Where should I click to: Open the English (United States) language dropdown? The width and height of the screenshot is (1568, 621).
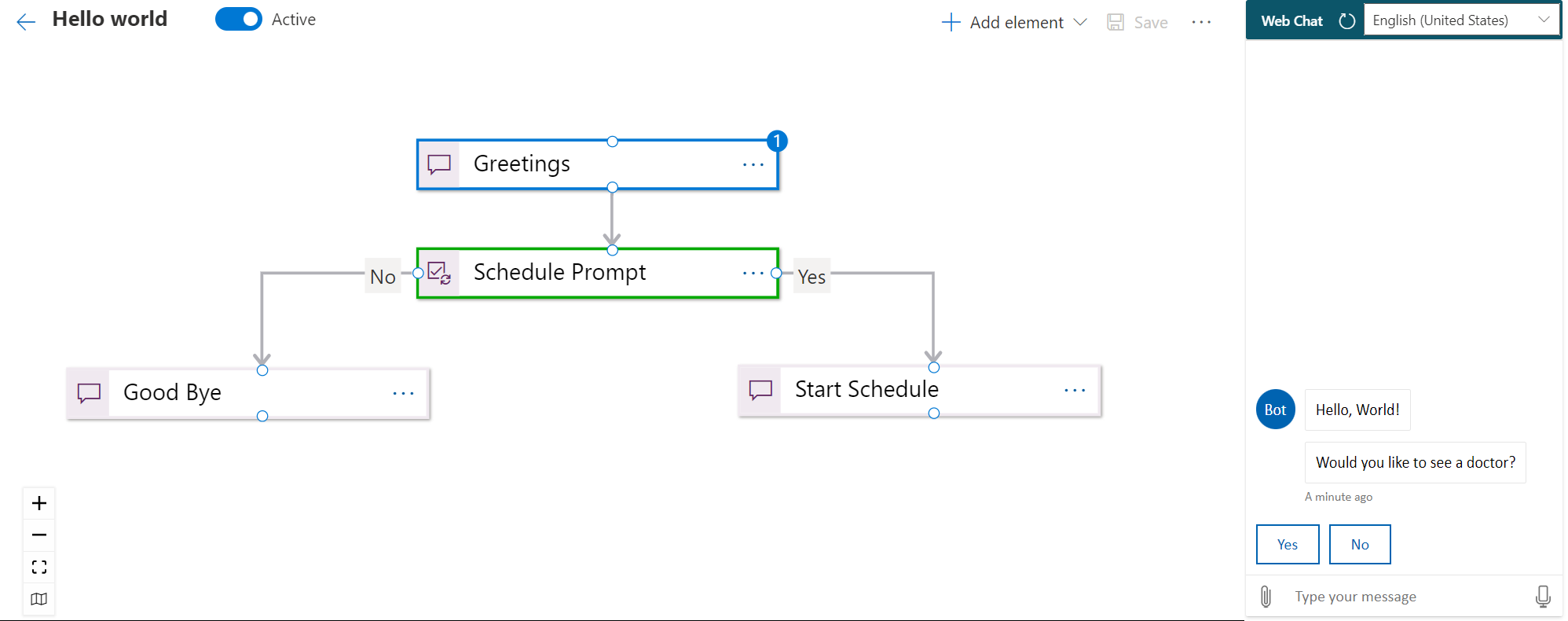tap(1461, 20)
